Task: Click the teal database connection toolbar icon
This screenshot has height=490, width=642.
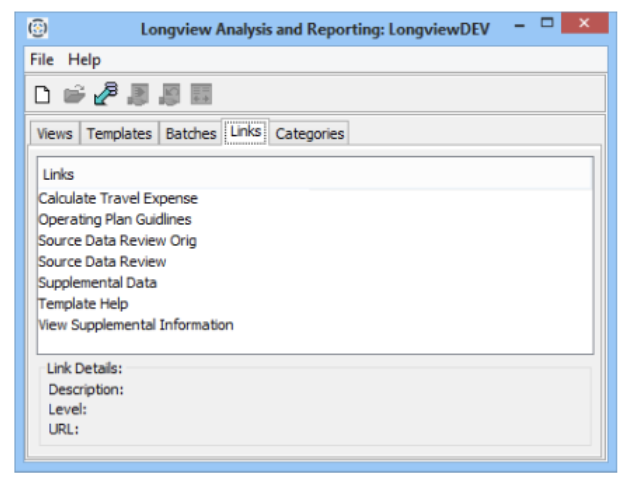Action: (105, 95)
